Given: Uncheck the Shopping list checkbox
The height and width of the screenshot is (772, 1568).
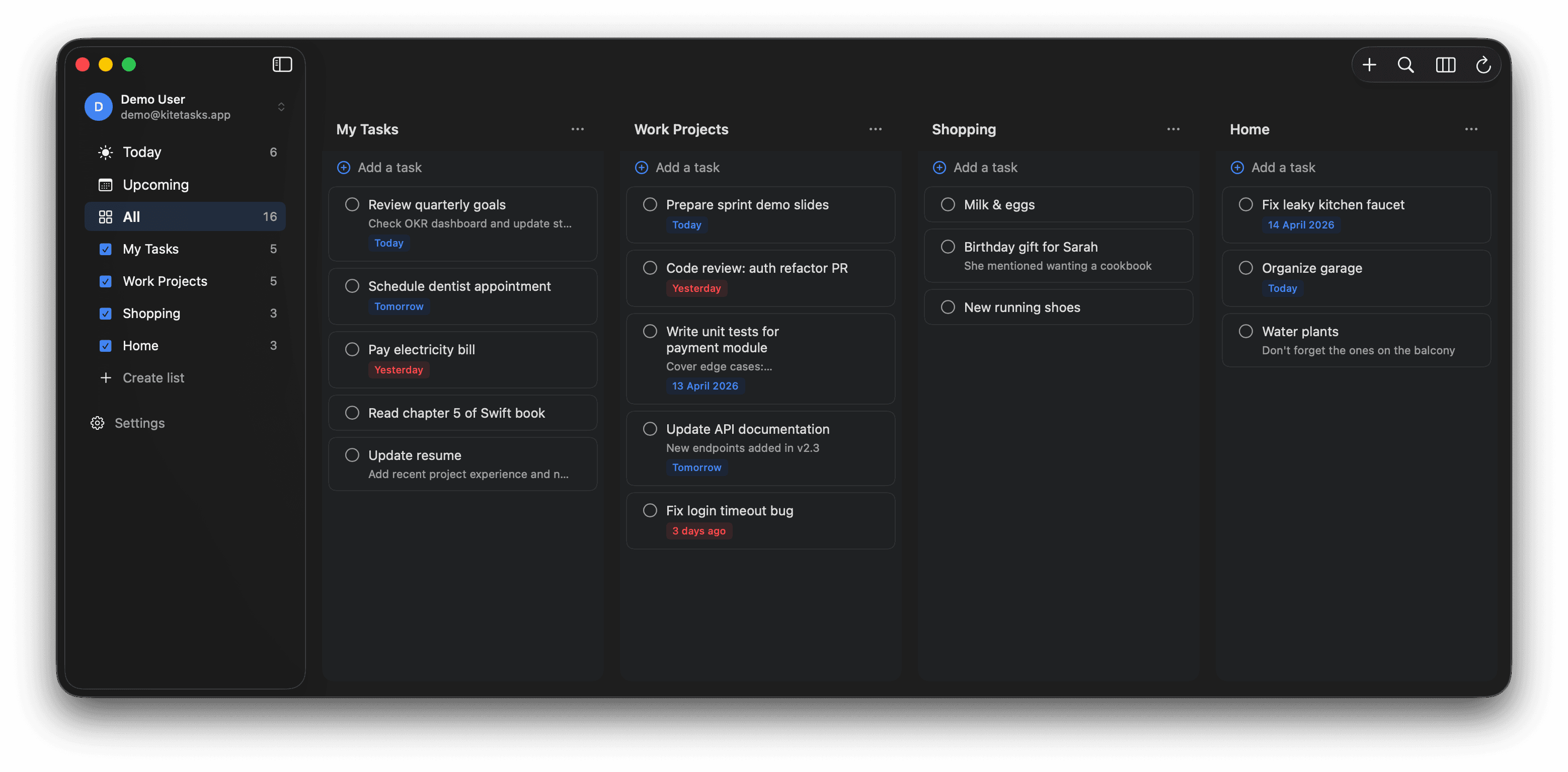Looking at the screenshot, I should pos(106,313).
